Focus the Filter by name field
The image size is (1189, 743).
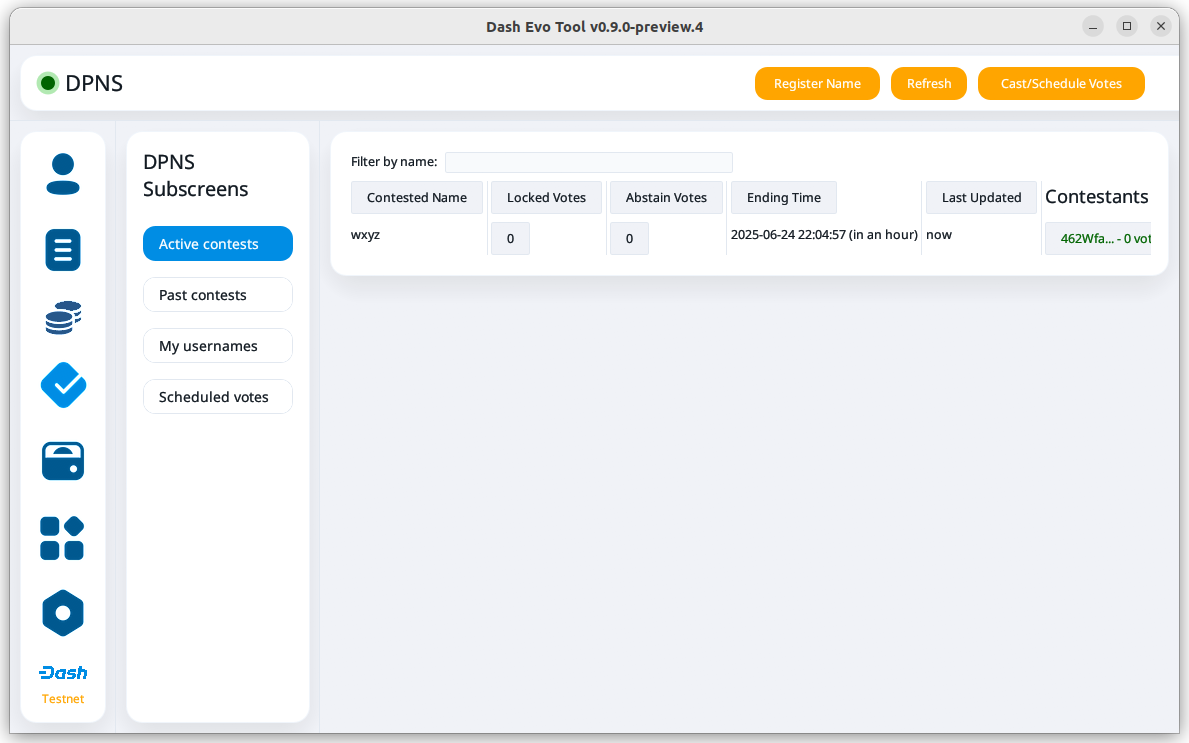click(x=588, y=162)
